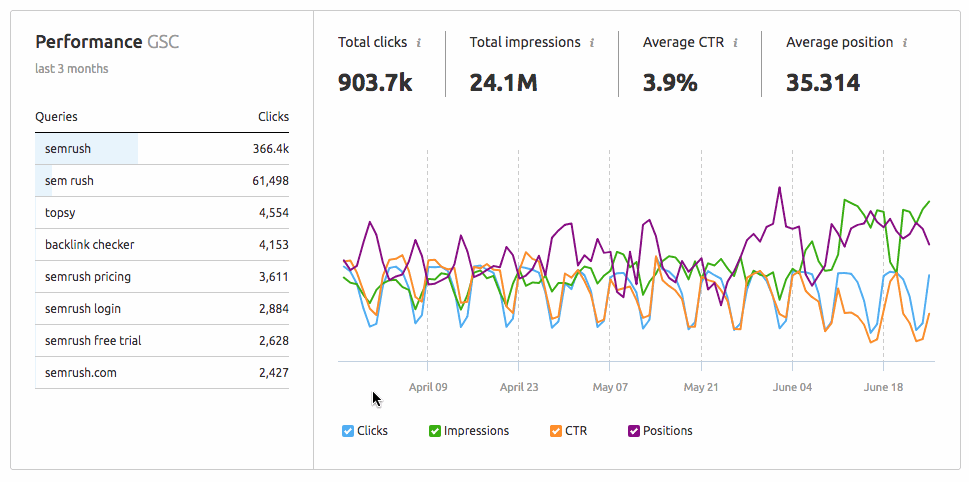
Task: Click the 3.9% average CTR value
Action: coord(670,82)
